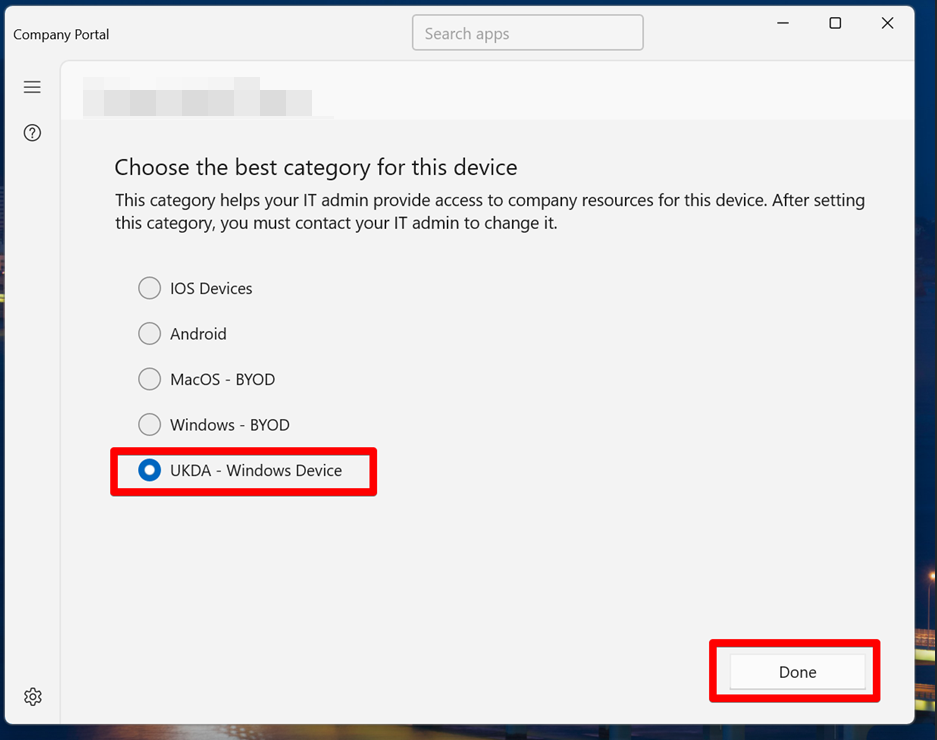Viewport: 937px width, 740px height.
Task: Open Settings via the gear icon
Action: click(33, 697)
